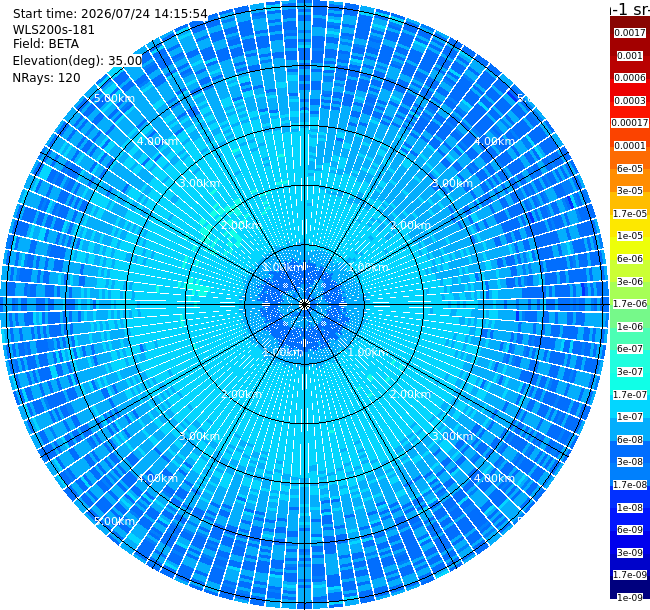
Task: Pick the 6e-09 deep blue colorbar level
Action: (630, 530)
